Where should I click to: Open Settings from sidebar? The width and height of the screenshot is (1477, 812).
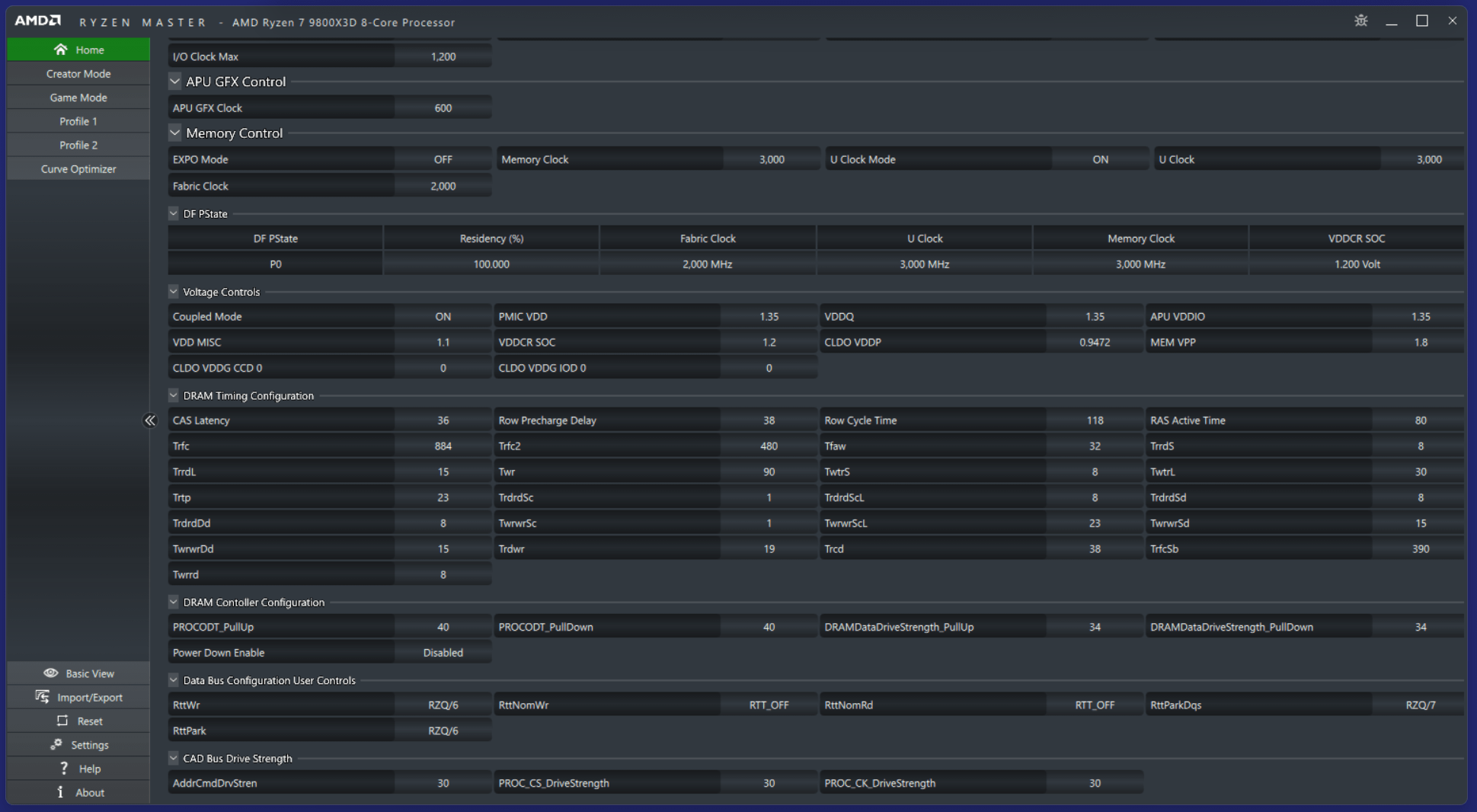click(78, 744)
